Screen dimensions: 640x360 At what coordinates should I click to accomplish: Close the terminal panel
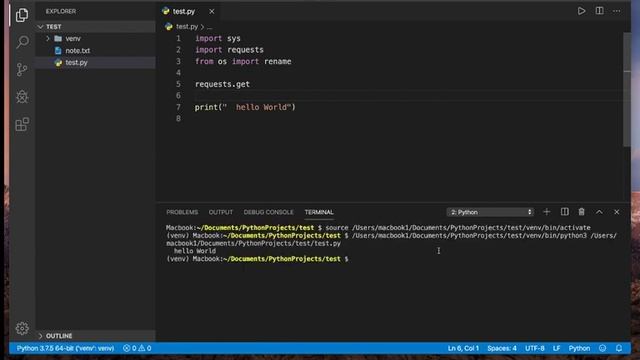coord(616,212)
